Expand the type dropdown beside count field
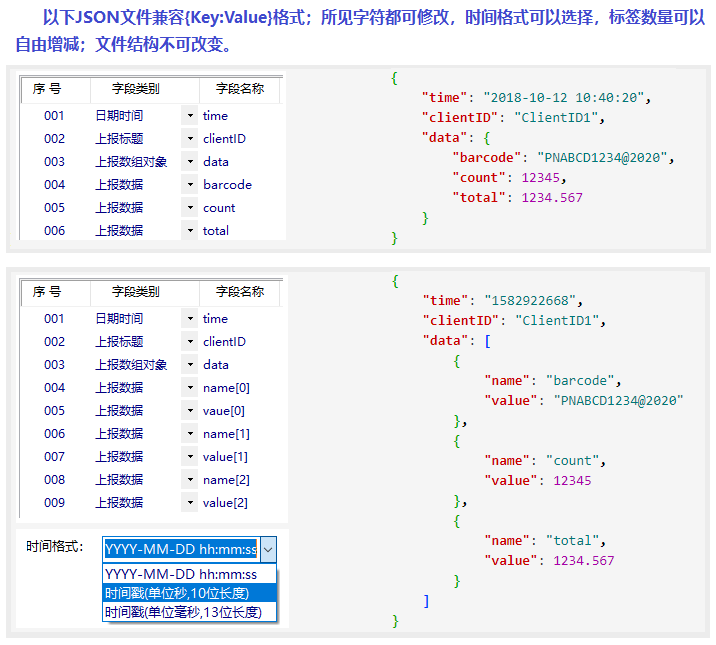Screen dimensions: 716x645 pyautogui.click(x=190, y=208)
